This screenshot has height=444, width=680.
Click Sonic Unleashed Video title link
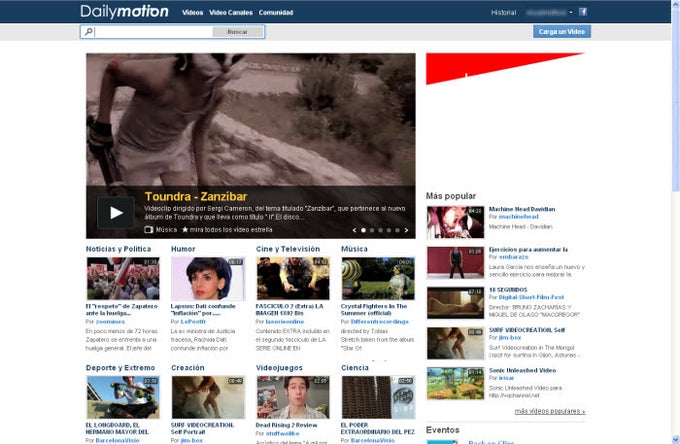pyautogui.click(x=522, y=370)
